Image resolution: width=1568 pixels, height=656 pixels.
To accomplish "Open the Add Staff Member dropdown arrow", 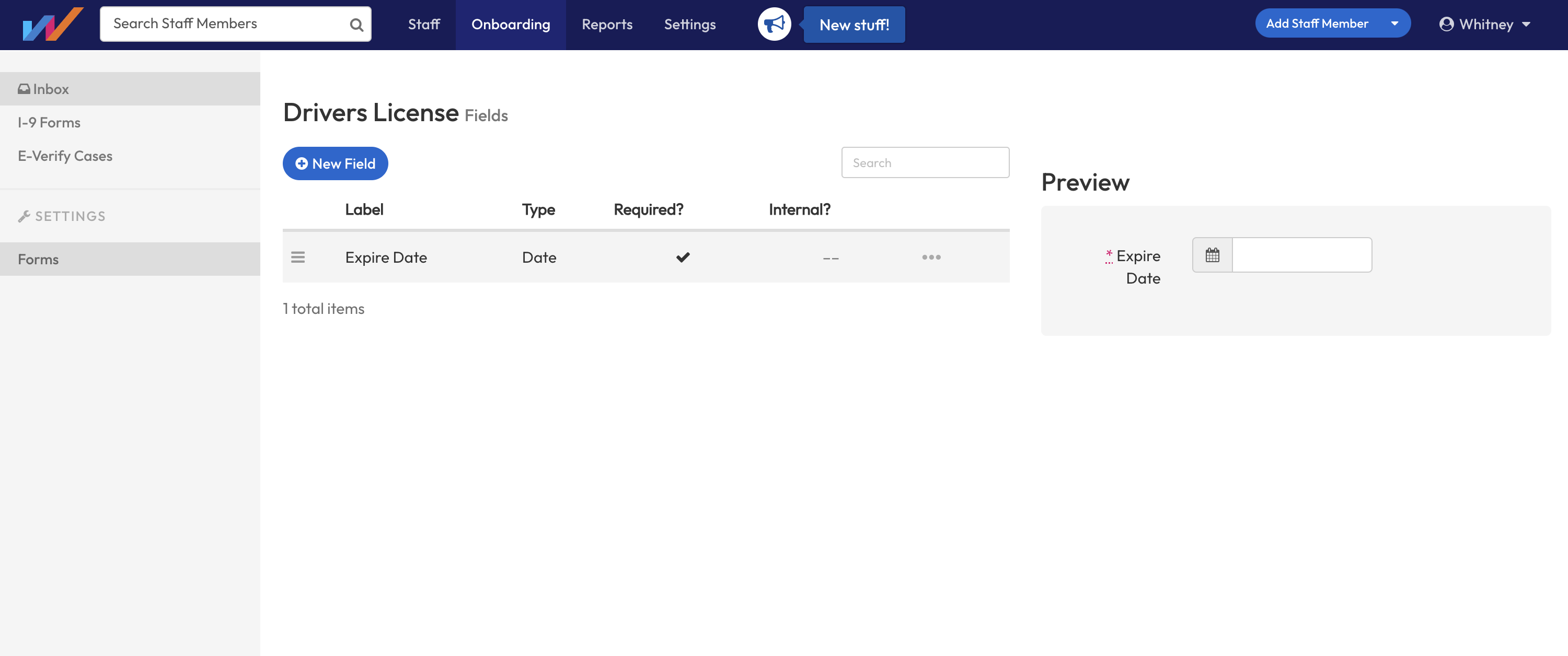I will [x=1394, y=23].
